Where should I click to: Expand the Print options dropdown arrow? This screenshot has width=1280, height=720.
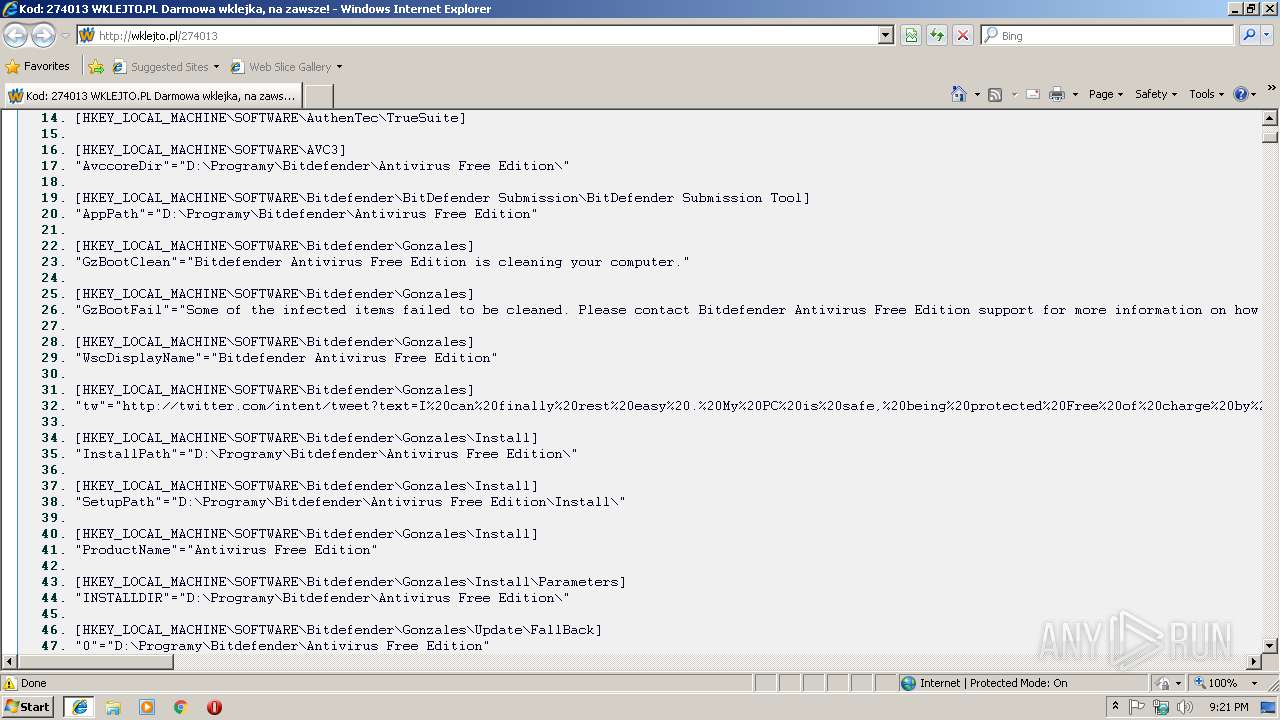1075,94
